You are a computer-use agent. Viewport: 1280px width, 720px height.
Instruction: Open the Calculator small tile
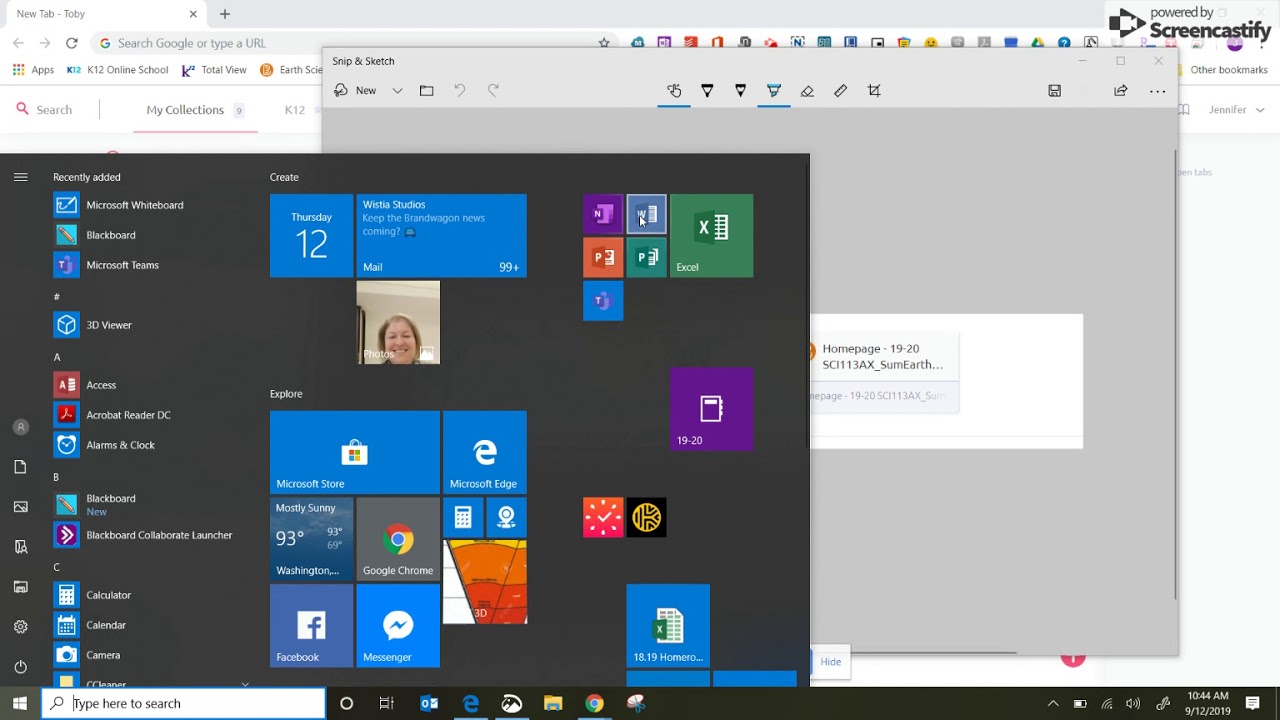click(463, 517)
